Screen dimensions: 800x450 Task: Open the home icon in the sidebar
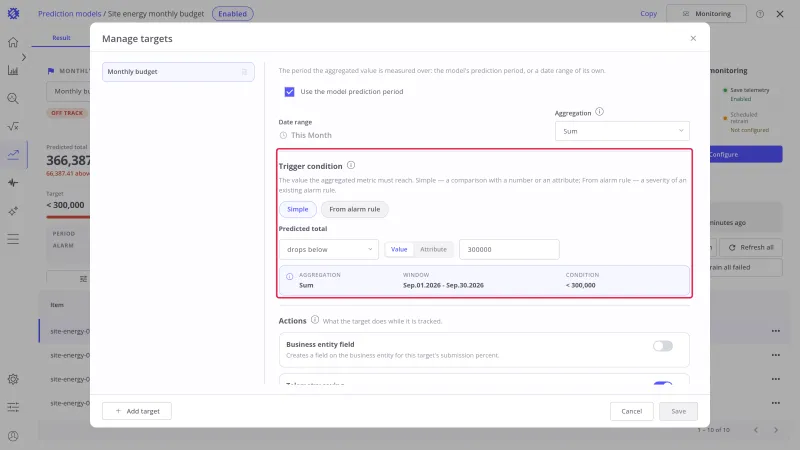point(13,42)
